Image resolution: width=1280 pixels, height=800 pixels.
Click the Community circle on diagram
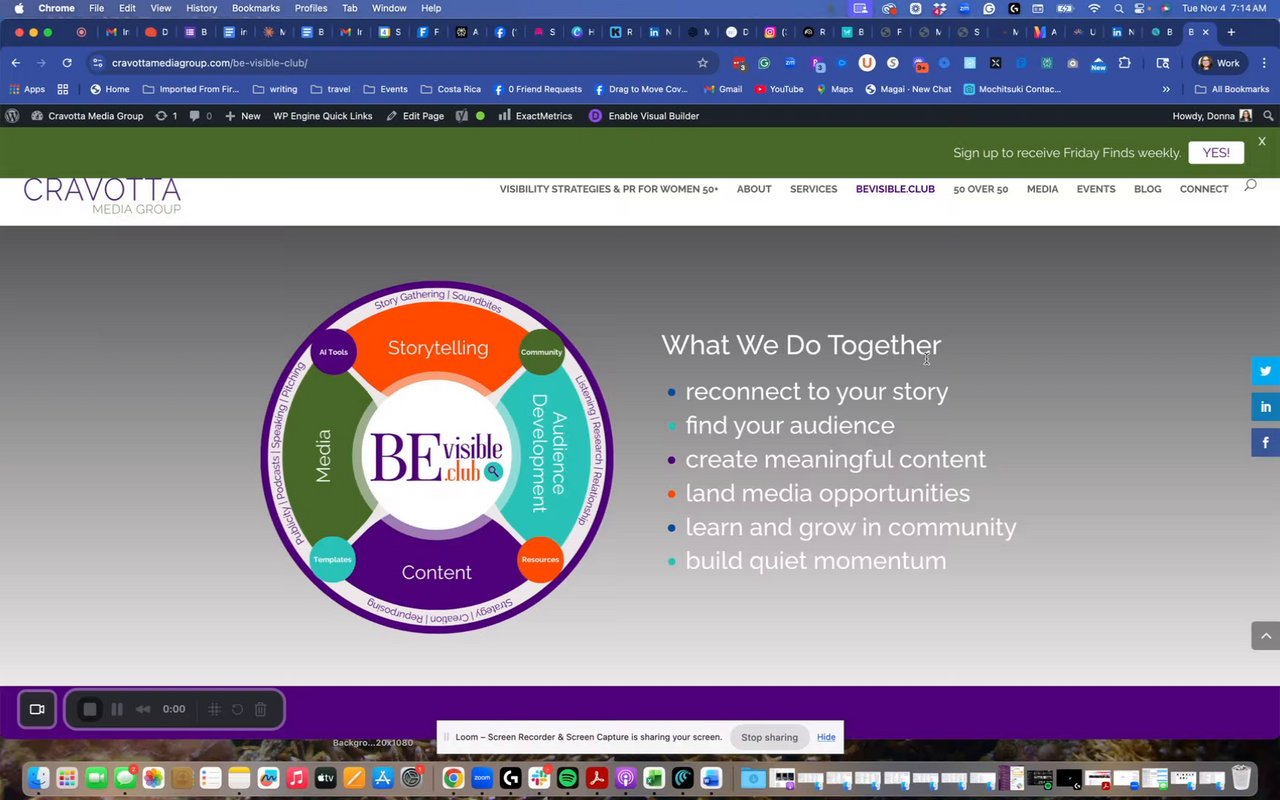pyautogui.click(x=541, y=352)
